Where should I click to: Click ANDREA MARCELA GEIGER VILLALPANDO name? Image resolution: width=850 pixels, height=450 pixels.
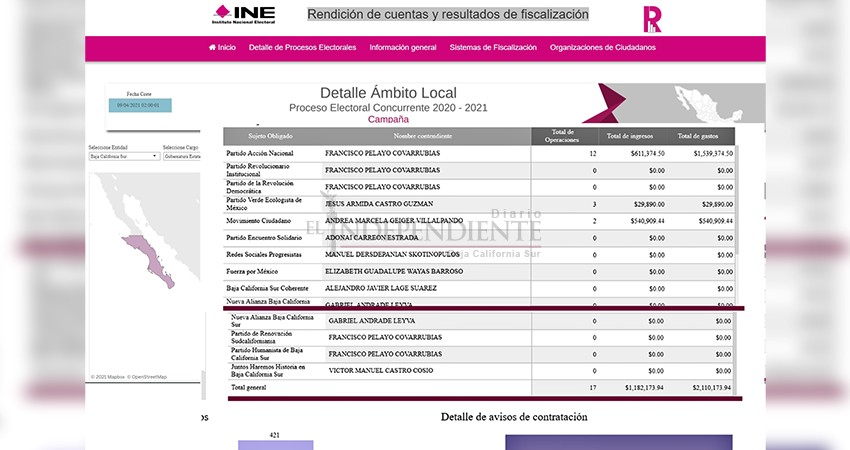pos(394,221)
